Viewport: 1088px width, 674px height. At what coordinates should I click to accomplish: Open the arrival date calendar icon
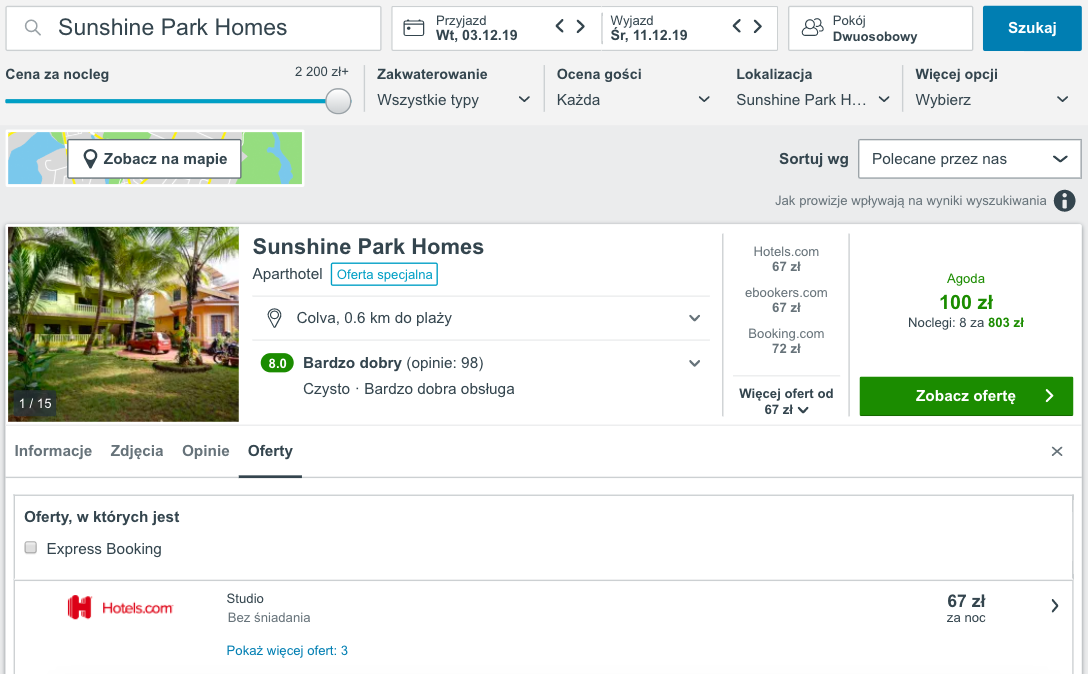point(414,28)
